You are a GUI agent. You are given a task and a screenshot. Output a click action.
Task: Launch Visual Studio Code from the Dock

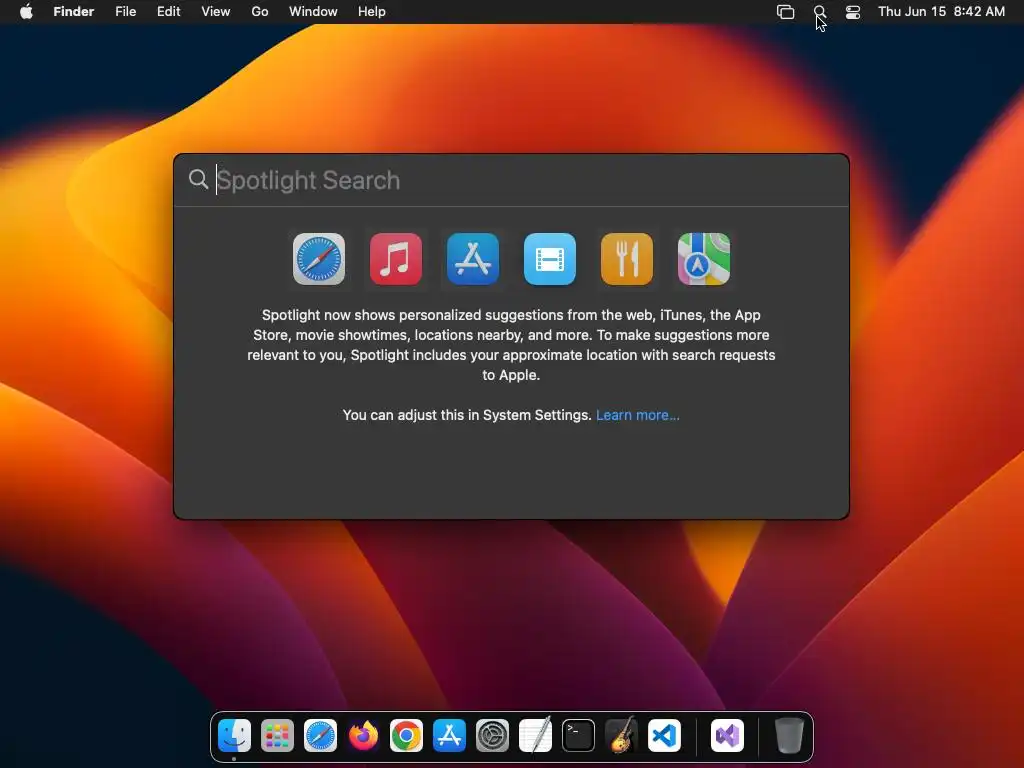tap(664, 735)
